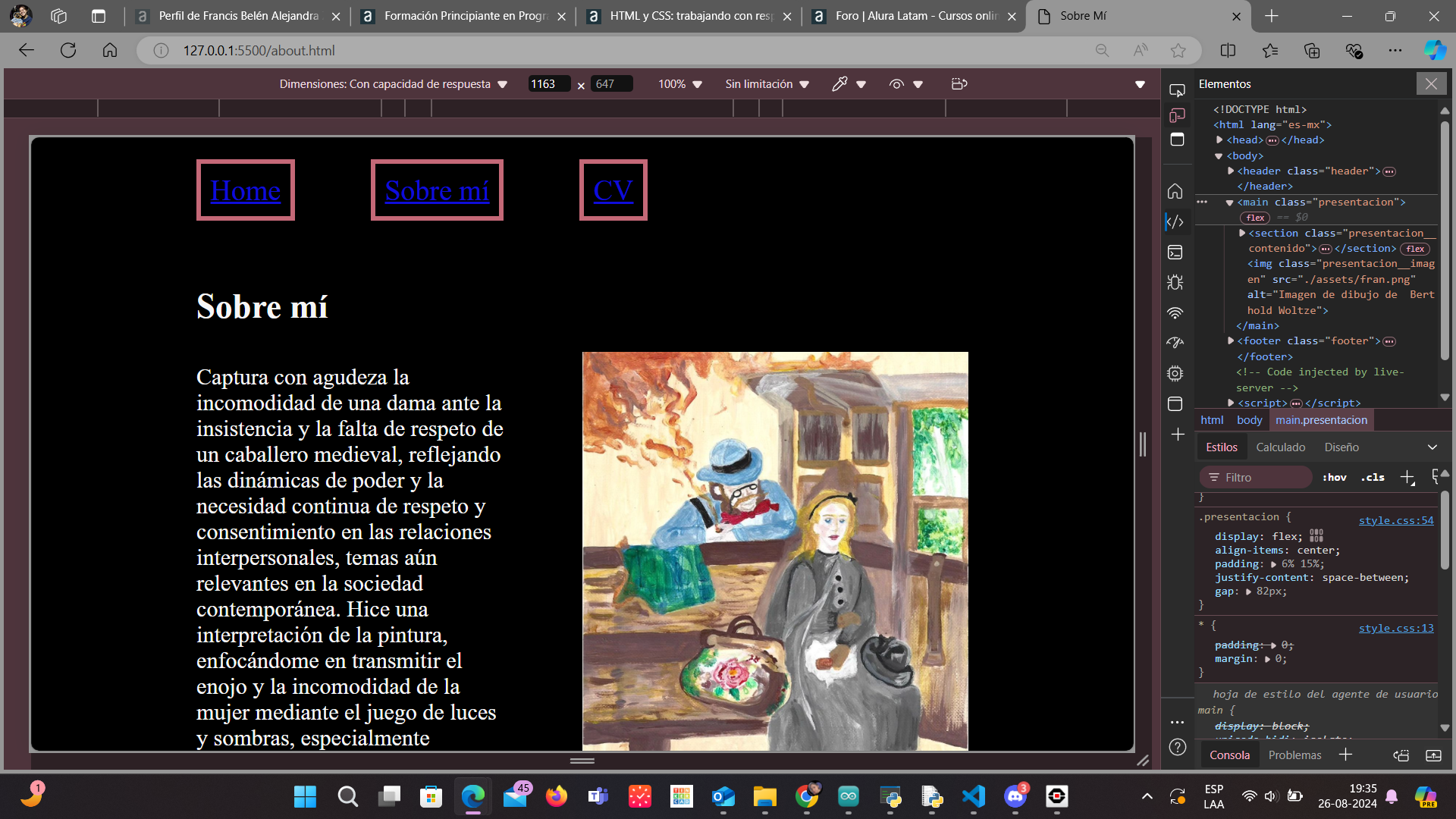Open Browser essentials heart icon

pos(1354,51)
